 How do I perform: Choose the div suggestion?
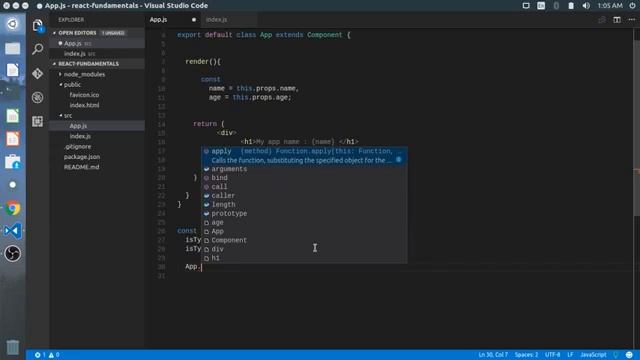click(304, 249)
